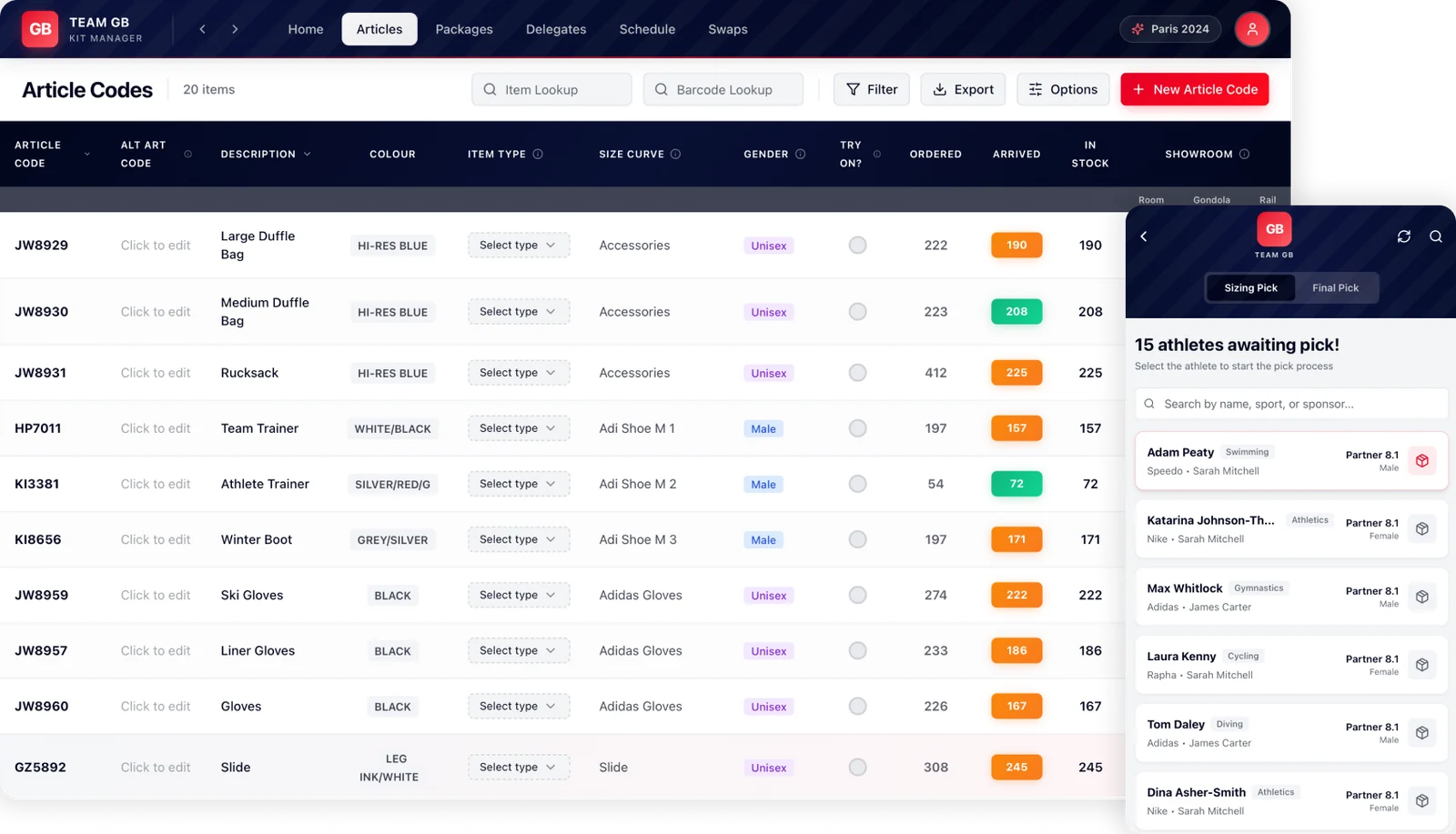The image size is (1456, 834).
Task: Toggle Try On for GZ5892 Slide
Action: [x=857, y=767]
